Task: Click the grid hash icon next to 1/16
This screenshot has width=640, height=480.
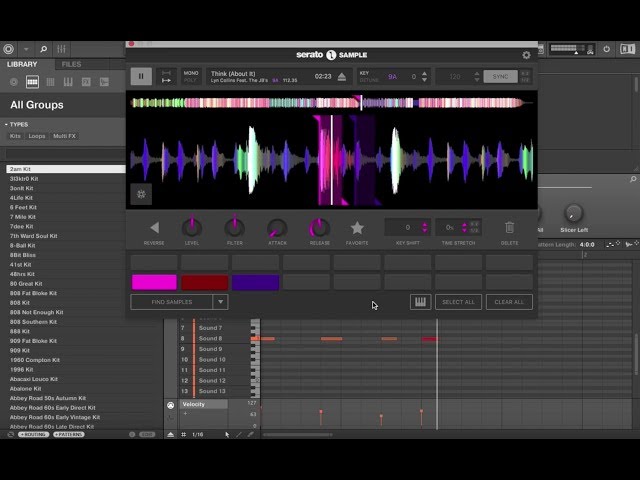Action: (183, 435)
